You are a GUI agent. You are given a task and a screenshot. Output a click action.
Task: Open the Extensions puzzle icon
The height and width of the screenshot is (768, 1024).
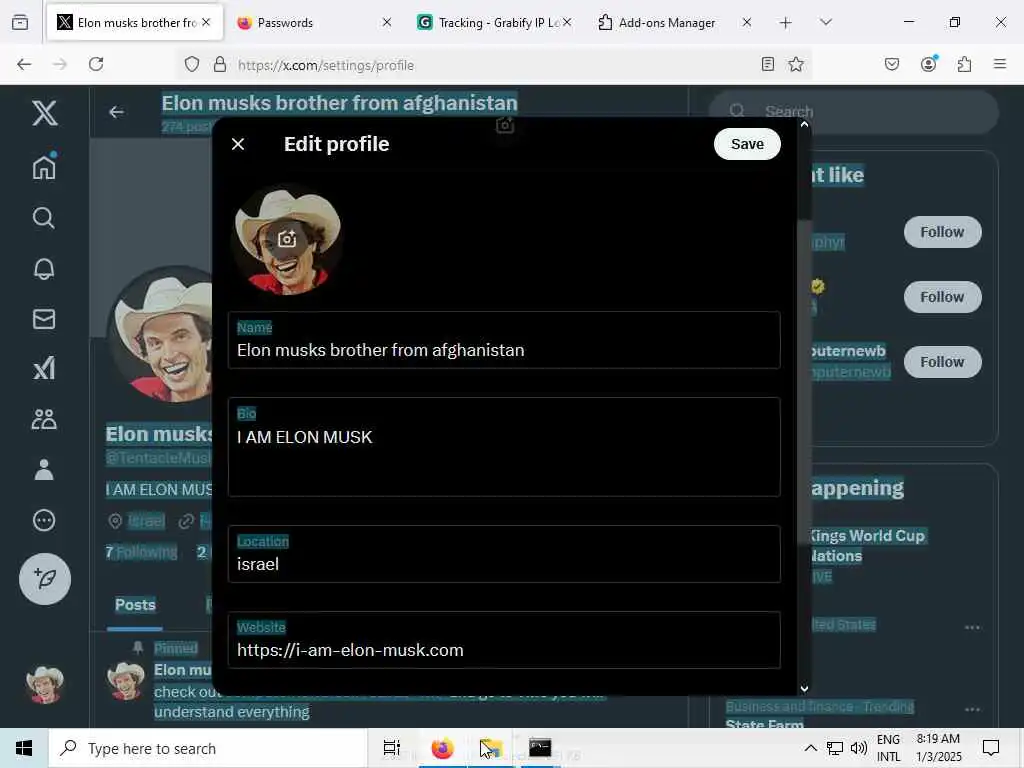pos(965,64)
